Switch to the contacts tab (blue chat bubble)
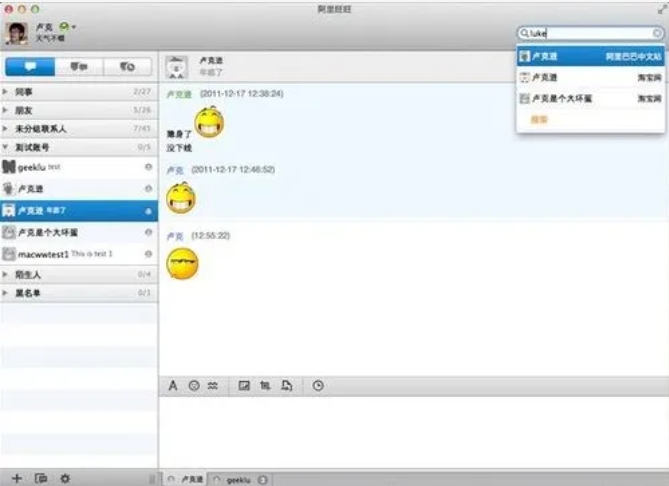 [30, 67]
